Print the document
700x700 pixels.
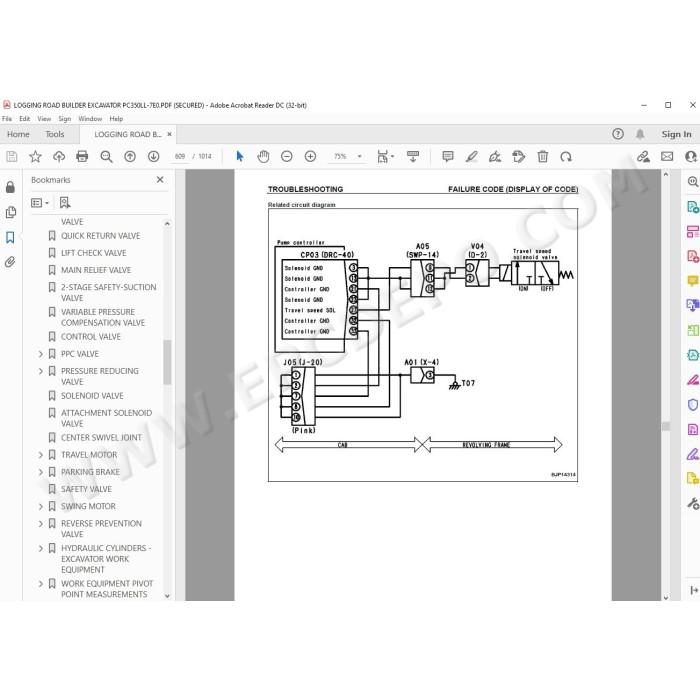pyautogui.click(x=82, y=156)
